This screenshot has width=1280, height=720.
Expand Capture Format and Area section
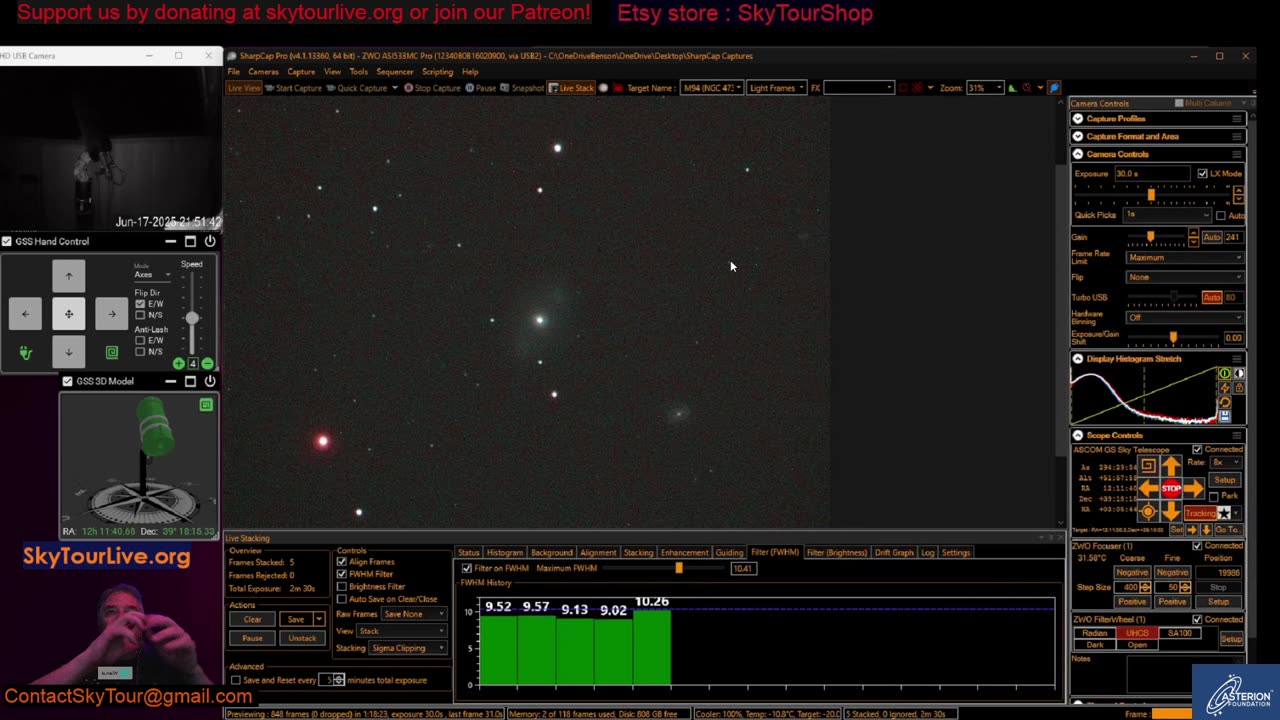click(1078, 136)
